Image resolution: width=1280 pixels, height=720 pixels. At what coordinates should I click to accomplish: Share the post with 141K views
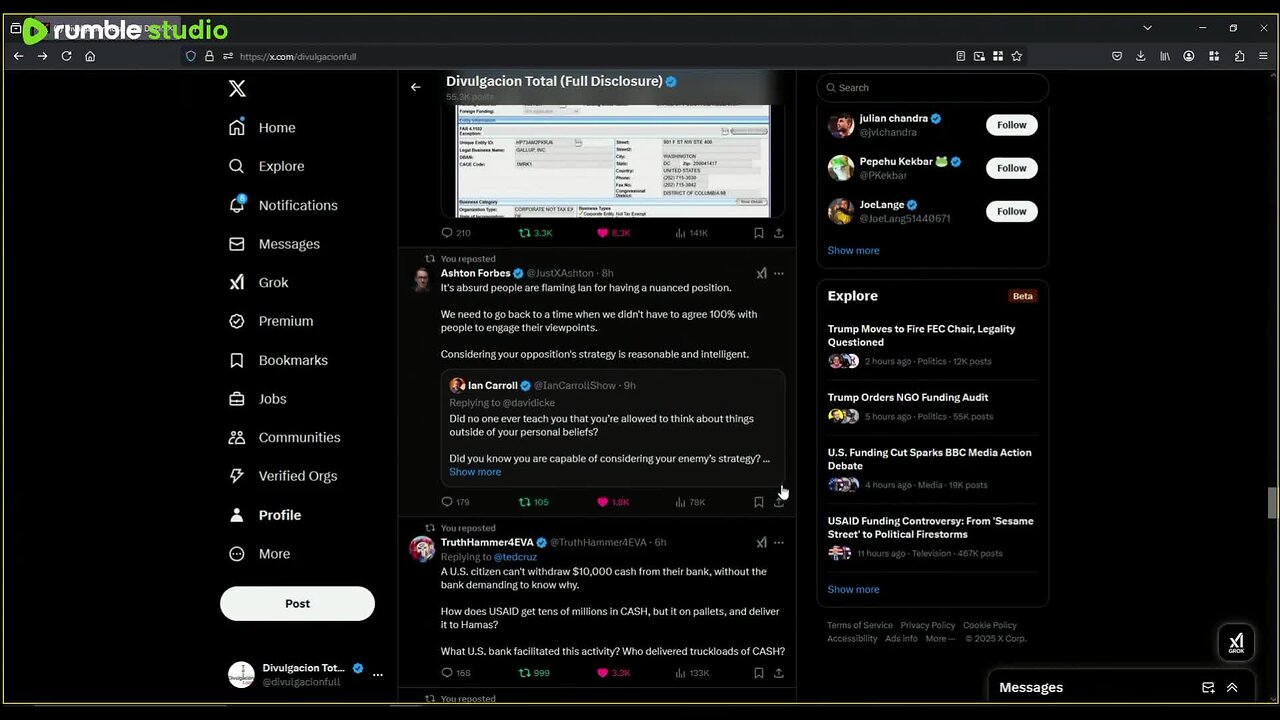click(x=779, y=233)
